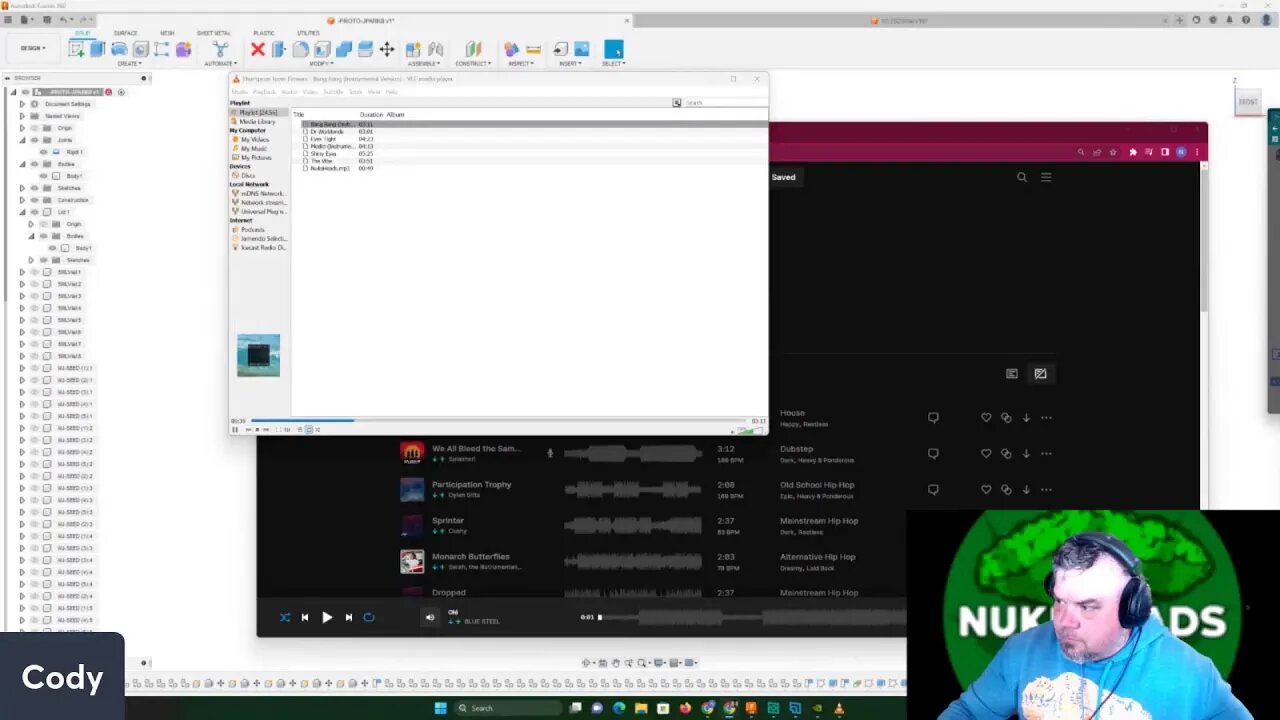1280x720 pixels.
Task: Click Create Sketch icon in Fusion toolbar
Action: (76, 49)
